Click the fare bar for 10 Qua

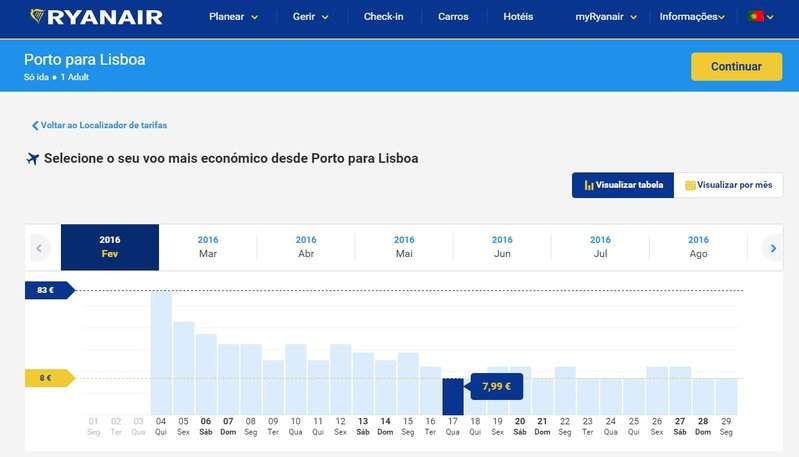click(x=296, y=380)
